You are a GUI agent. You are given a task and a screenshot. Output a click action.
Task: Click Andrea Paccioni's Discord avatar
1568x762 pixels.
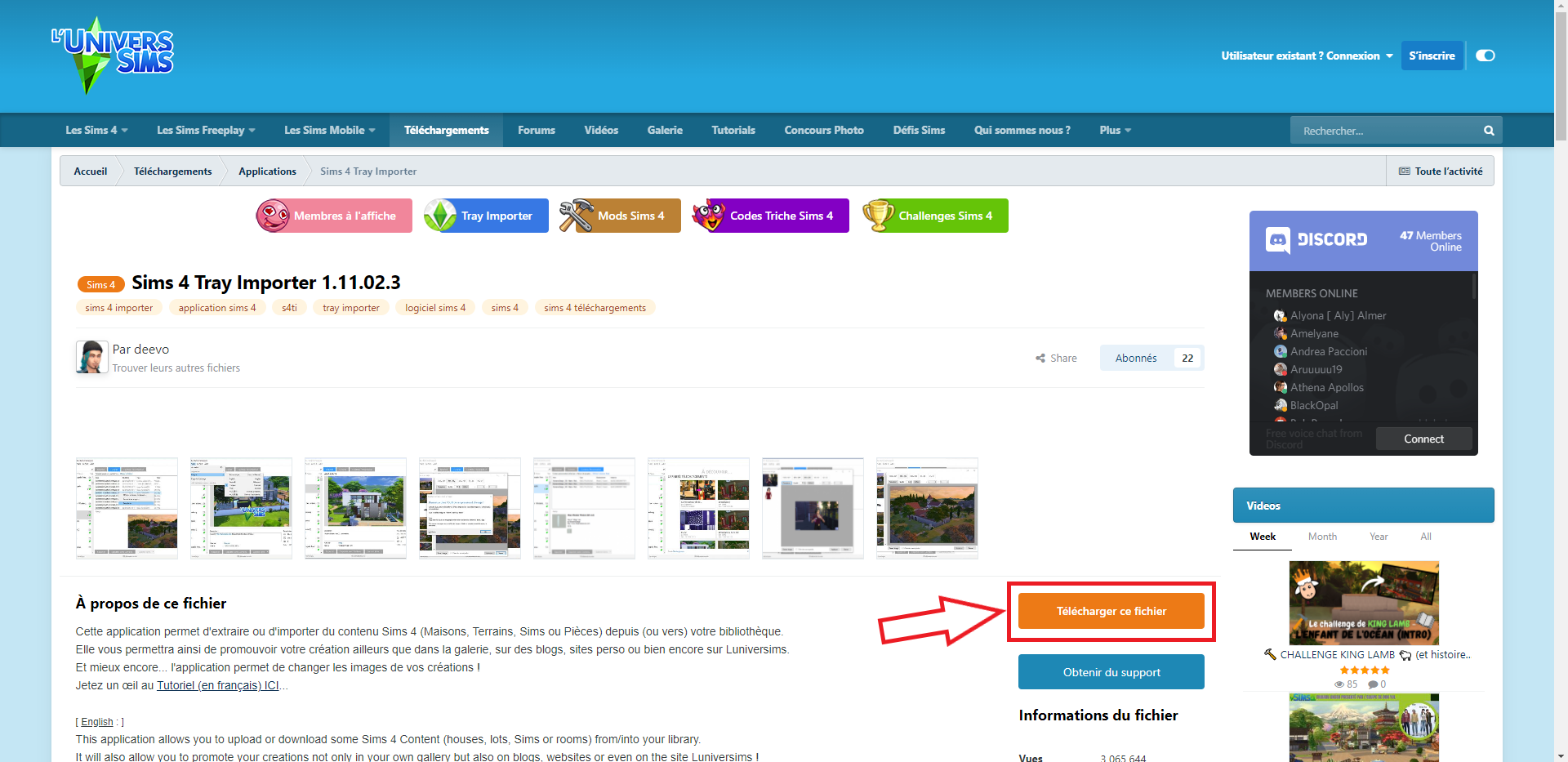pyautogui.click(x=1280, y=351)
